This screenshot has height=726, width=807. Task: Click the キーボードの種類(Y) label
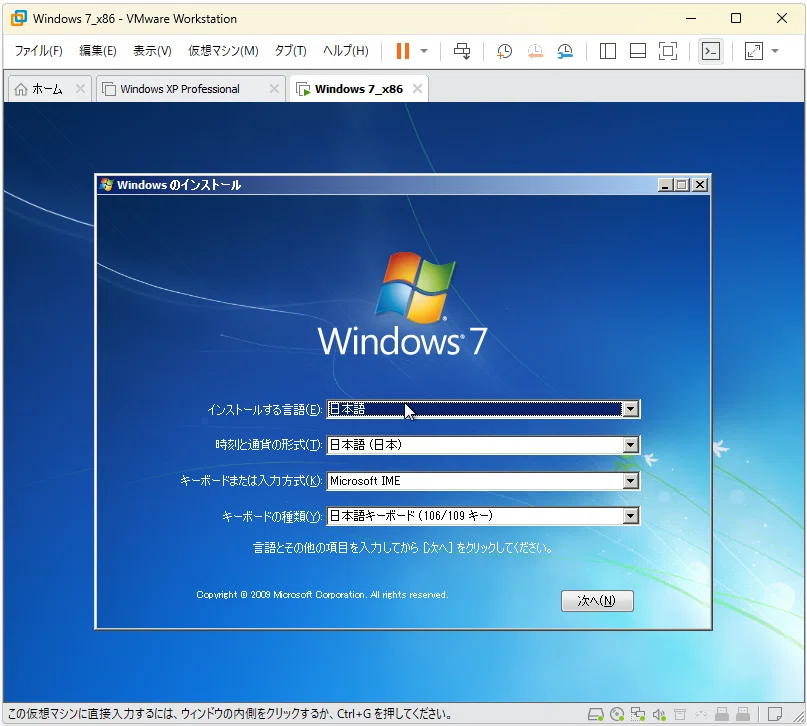tap(272, 516)
